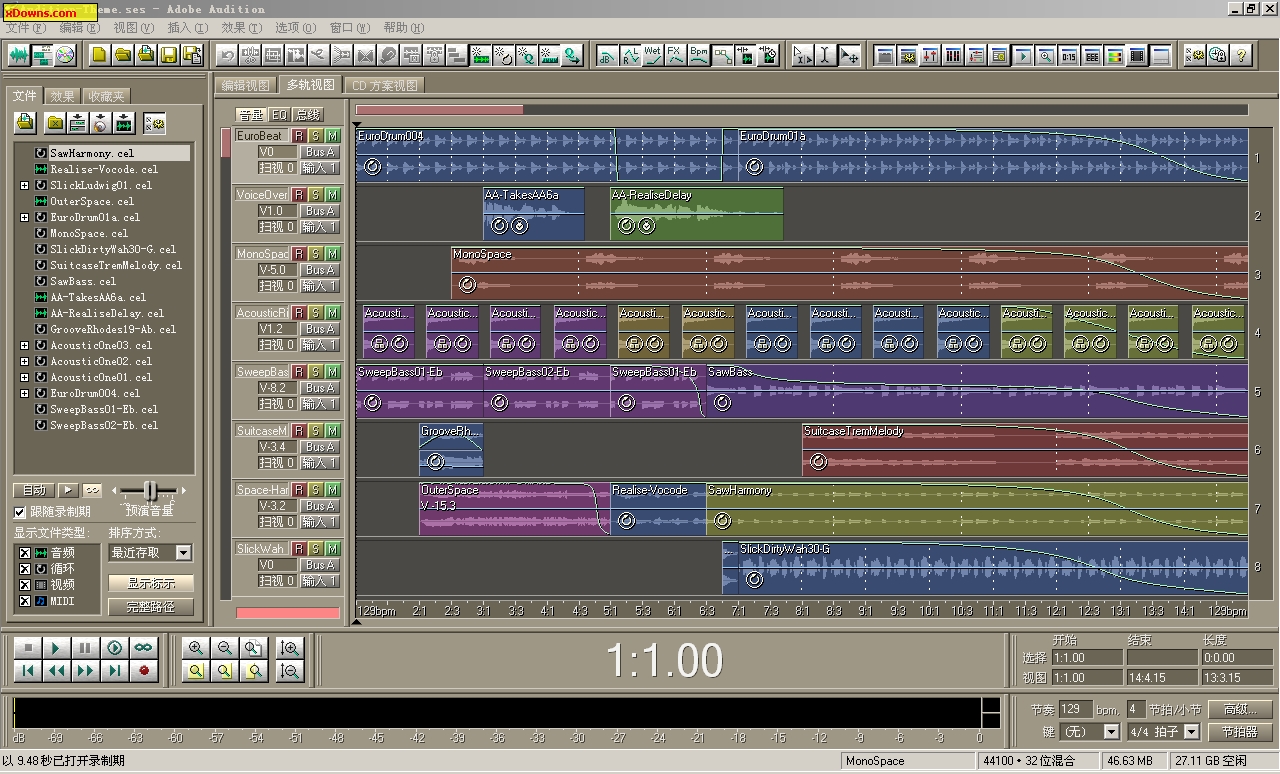1280x774 pixels.
Task: Select the EQ tab above track controls
Action: pyautogui.click(x=280, y=115)
